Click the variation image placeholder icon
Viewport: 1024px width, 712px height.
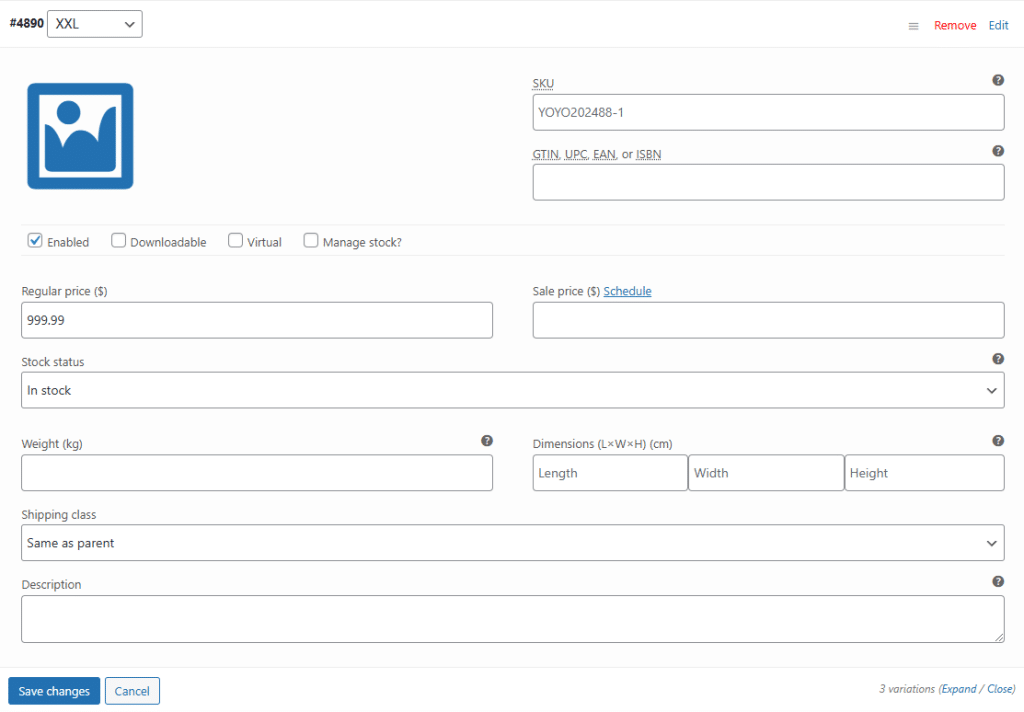coord(80,136)
